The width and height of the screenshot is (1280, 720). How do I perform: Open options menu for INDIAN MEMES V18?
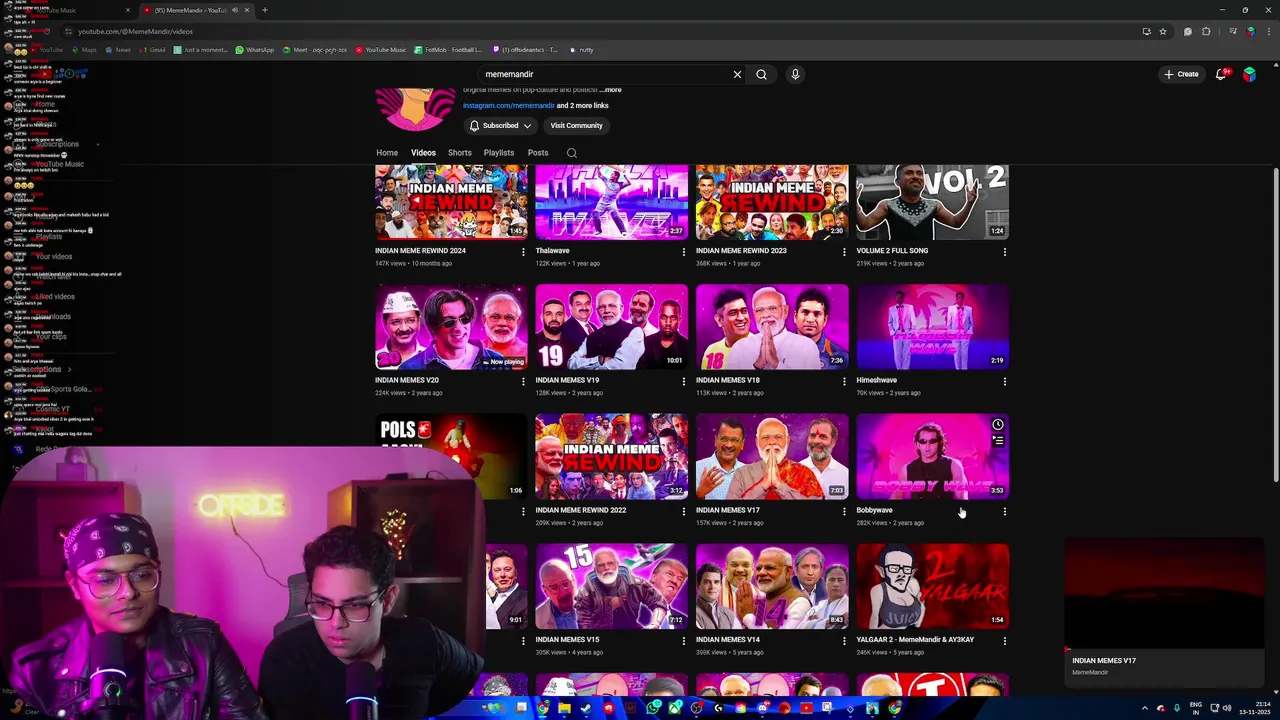click(x=844, y=381)
